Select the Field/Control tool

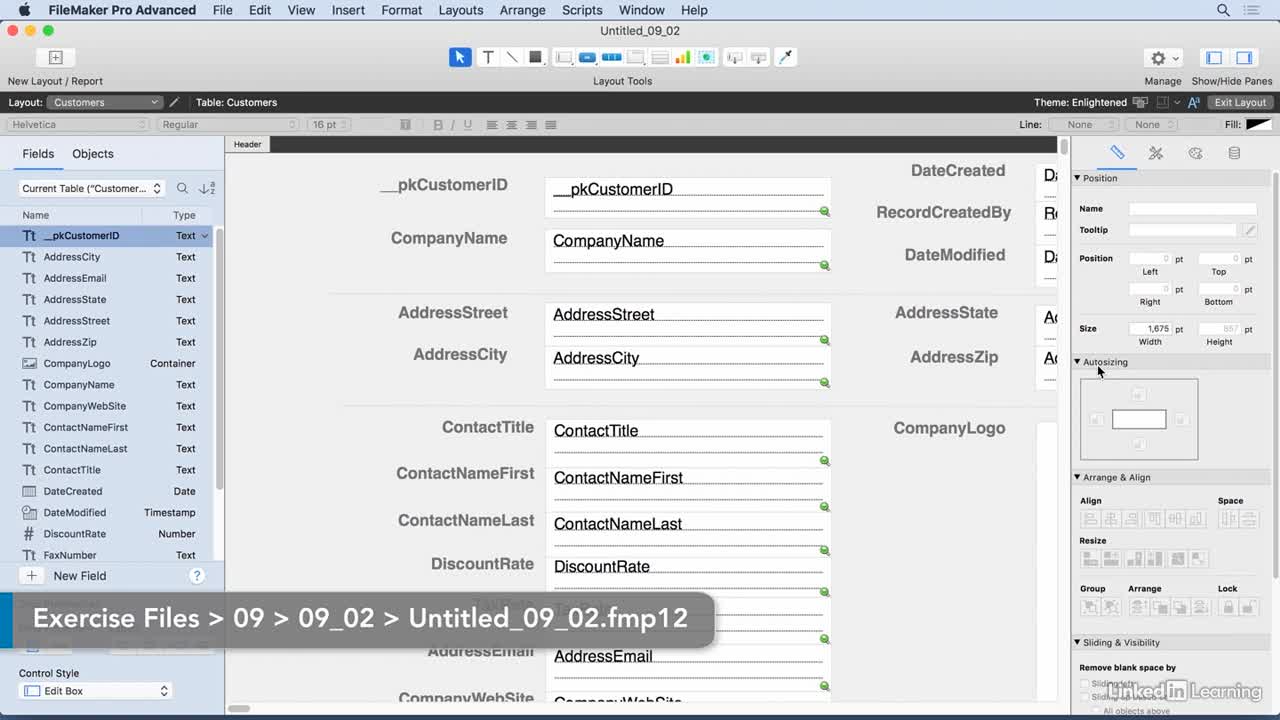coord(564,57)
